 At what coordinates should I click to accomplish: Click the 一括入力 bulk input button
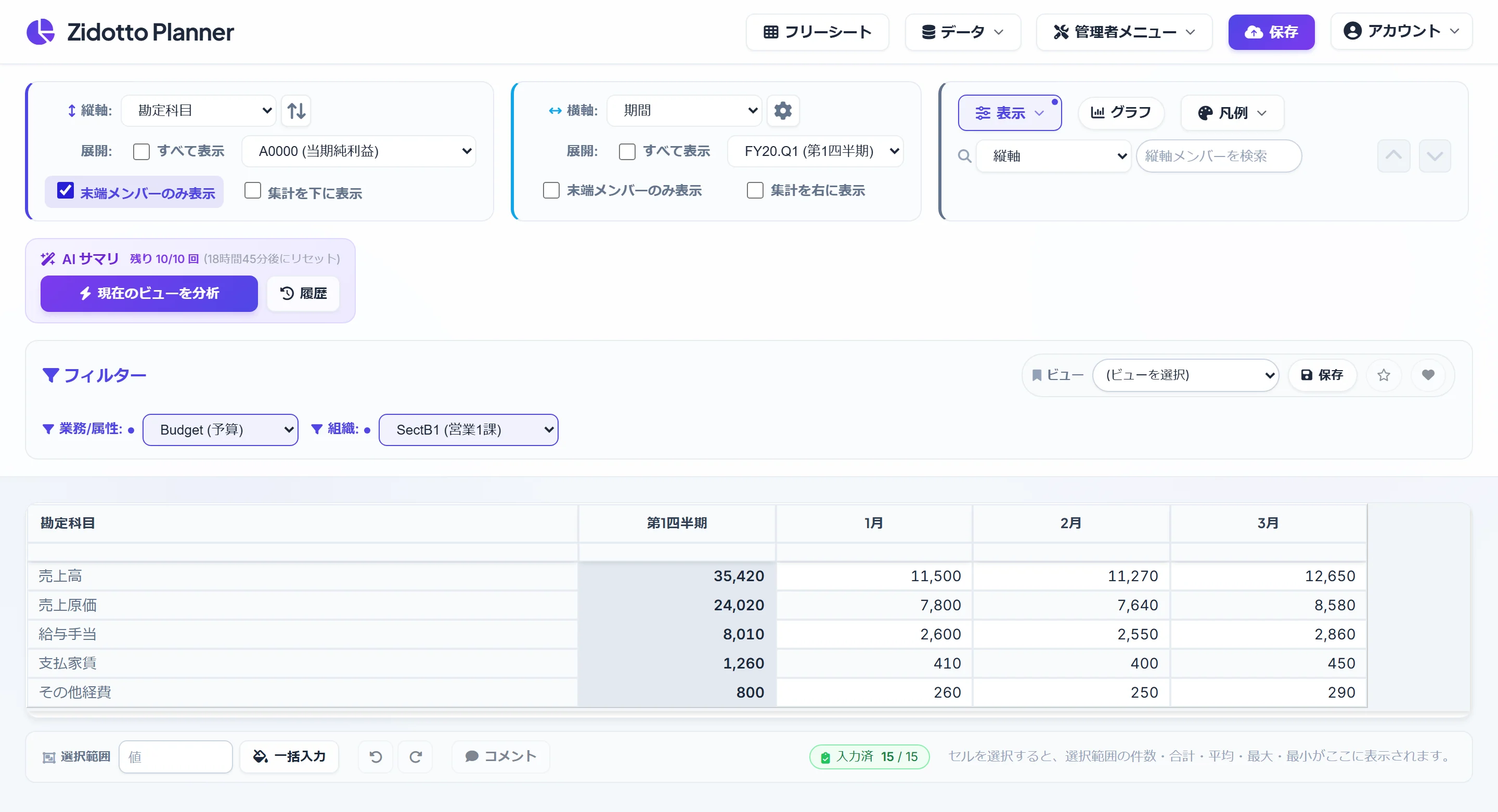pyautogui.click(x=289, y=756)
